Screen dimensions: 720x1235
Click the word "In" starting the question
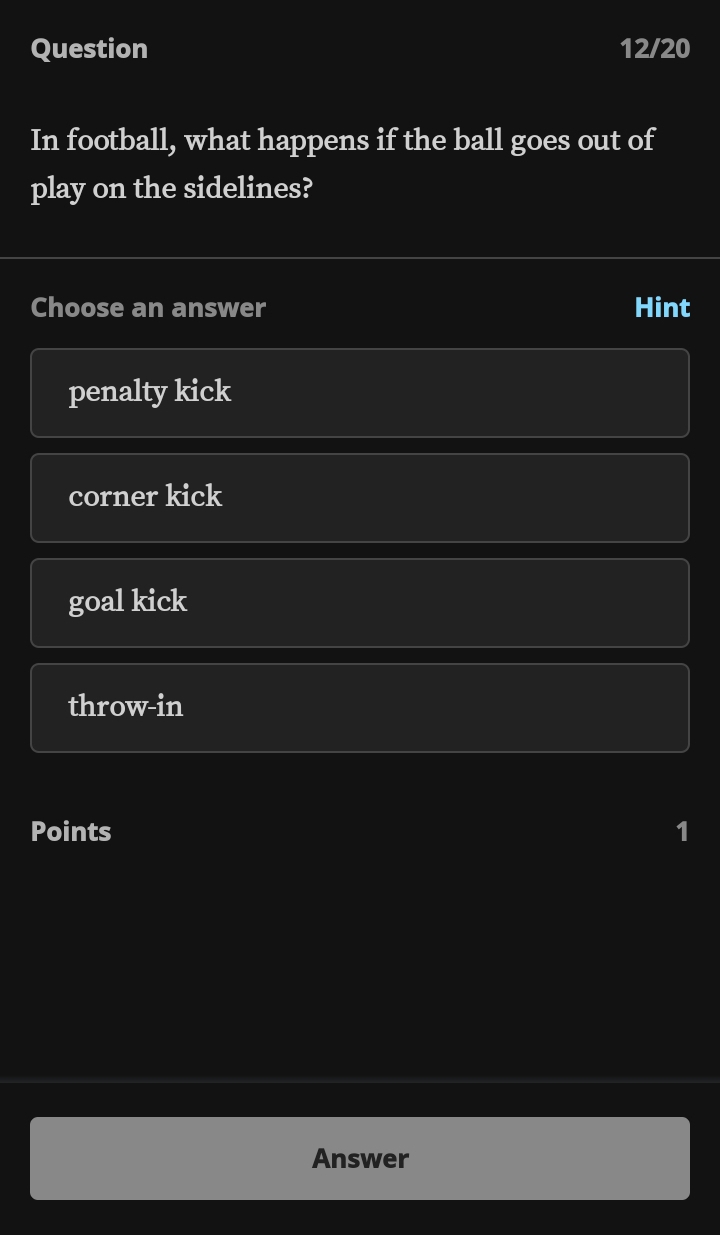click(45, 140)
